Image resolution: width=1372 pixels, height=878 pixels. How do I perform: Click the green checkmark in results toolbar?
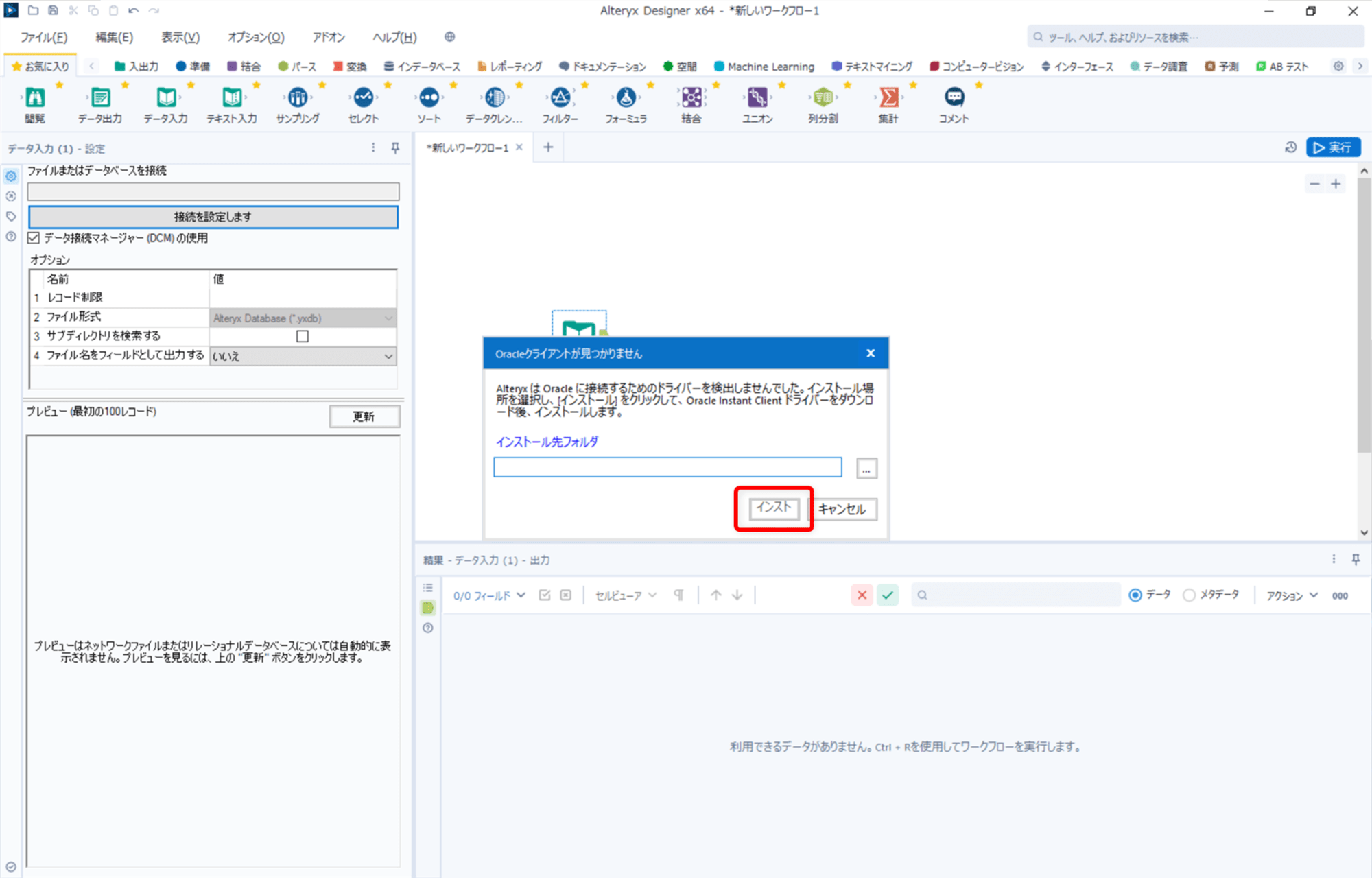point(888,595)
